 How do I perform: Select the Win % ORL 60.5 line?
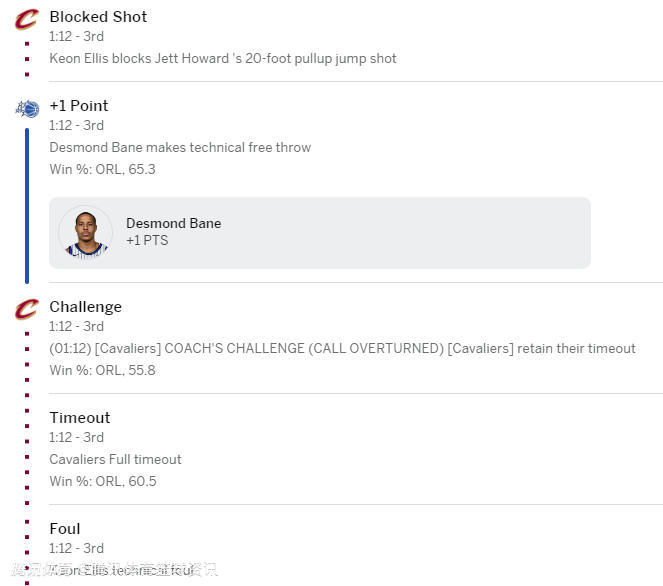[102, 481]
